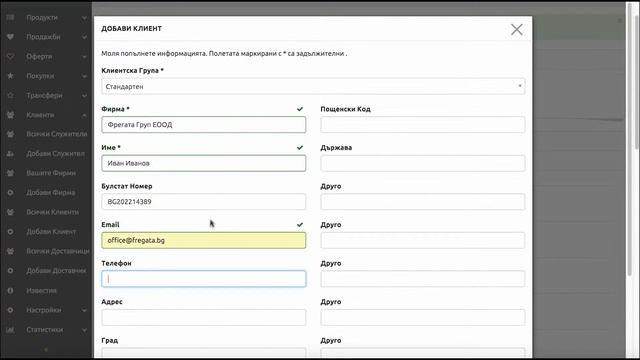Click the Email input field
Image resolution: width=640 pixels, height=360 pixels.
204,240
